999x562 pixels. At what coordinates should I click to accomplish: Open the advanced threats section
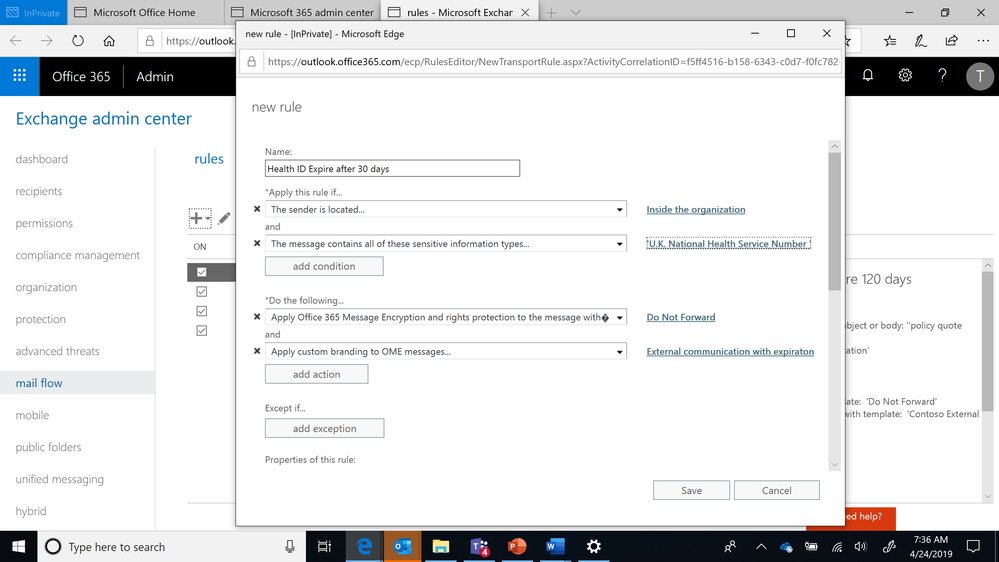[57, 351]
